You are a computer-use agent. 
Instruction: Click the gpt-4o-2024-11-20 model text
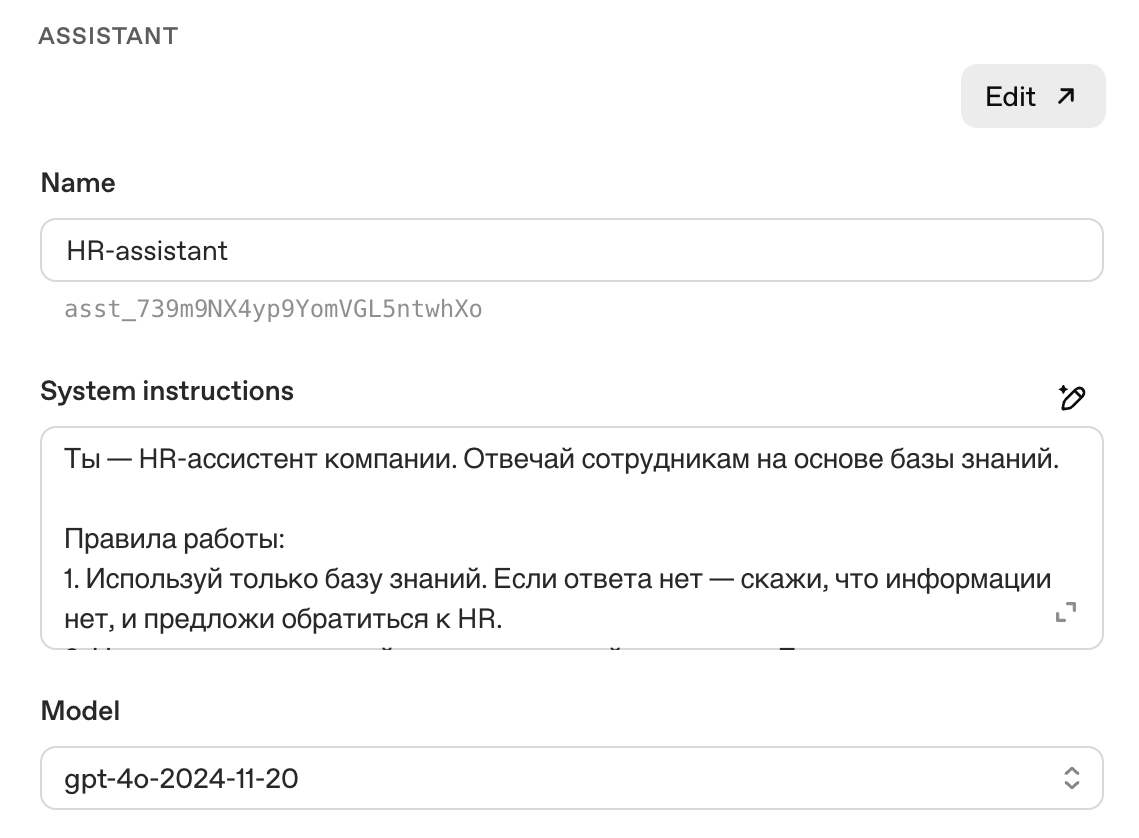point(181,778)
